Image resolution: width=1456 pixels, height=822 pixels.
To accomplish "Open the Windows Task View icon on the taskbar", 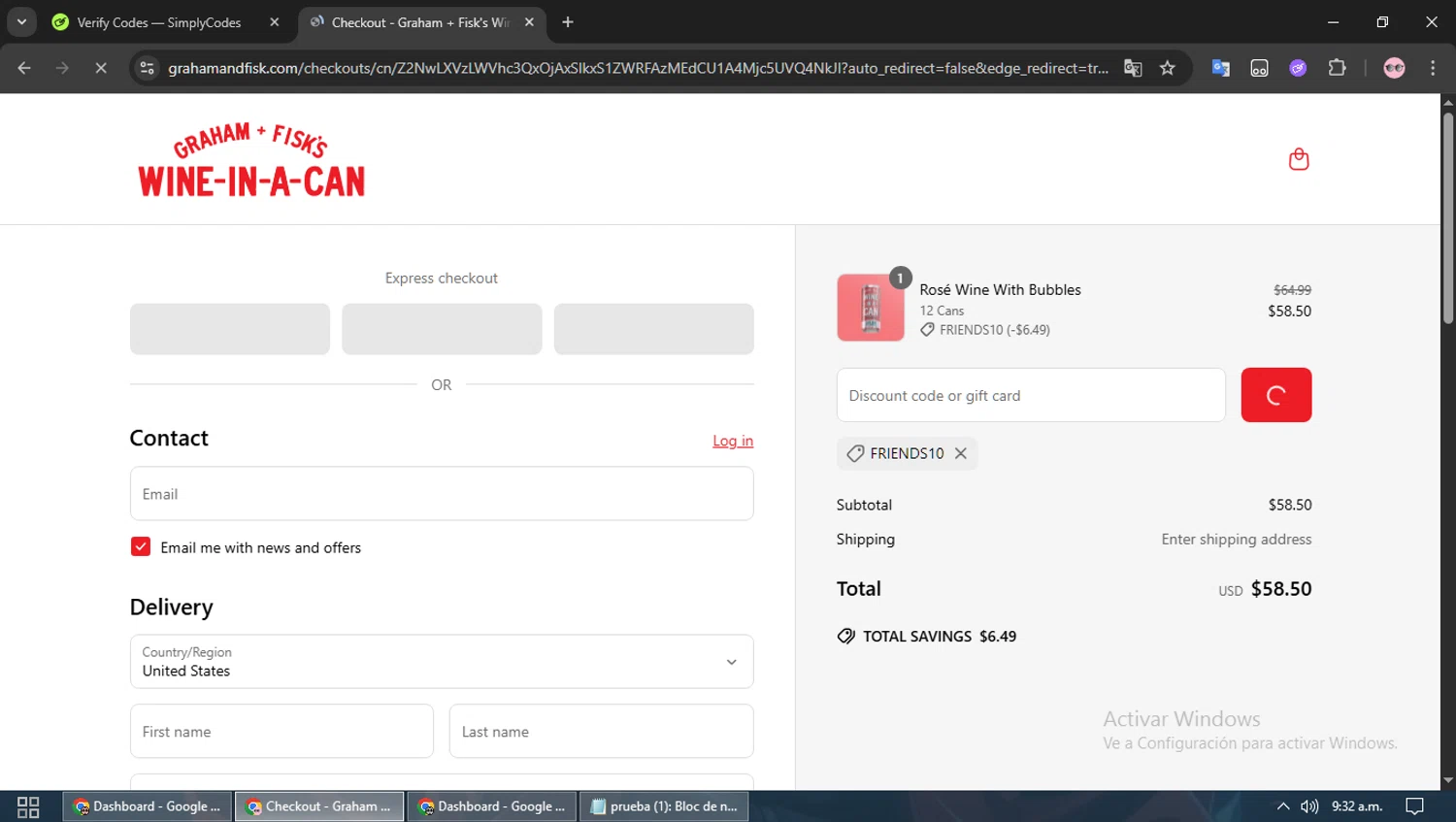I will (28, 806).
